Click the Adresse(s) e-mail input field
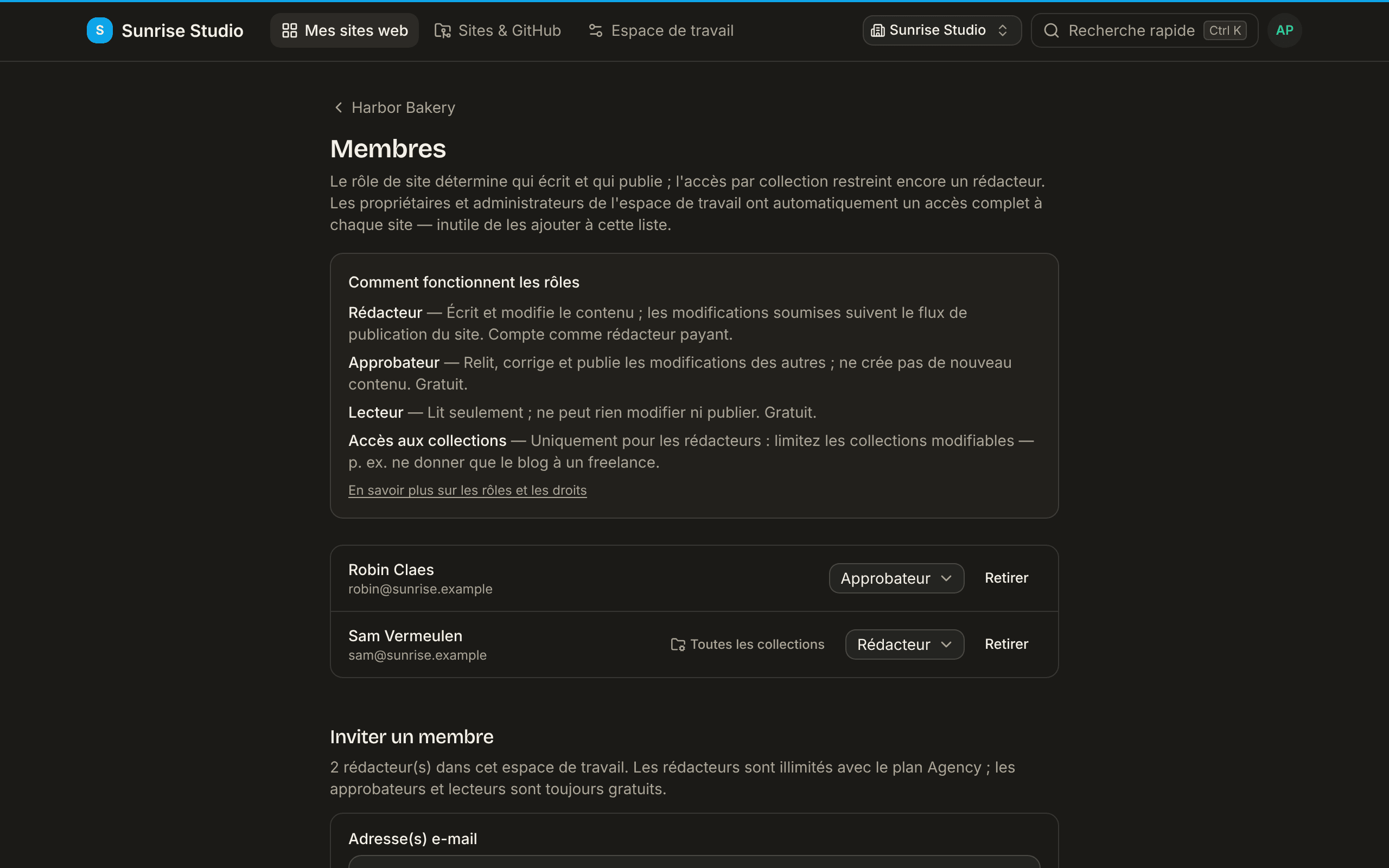 (x=694, y=861)
